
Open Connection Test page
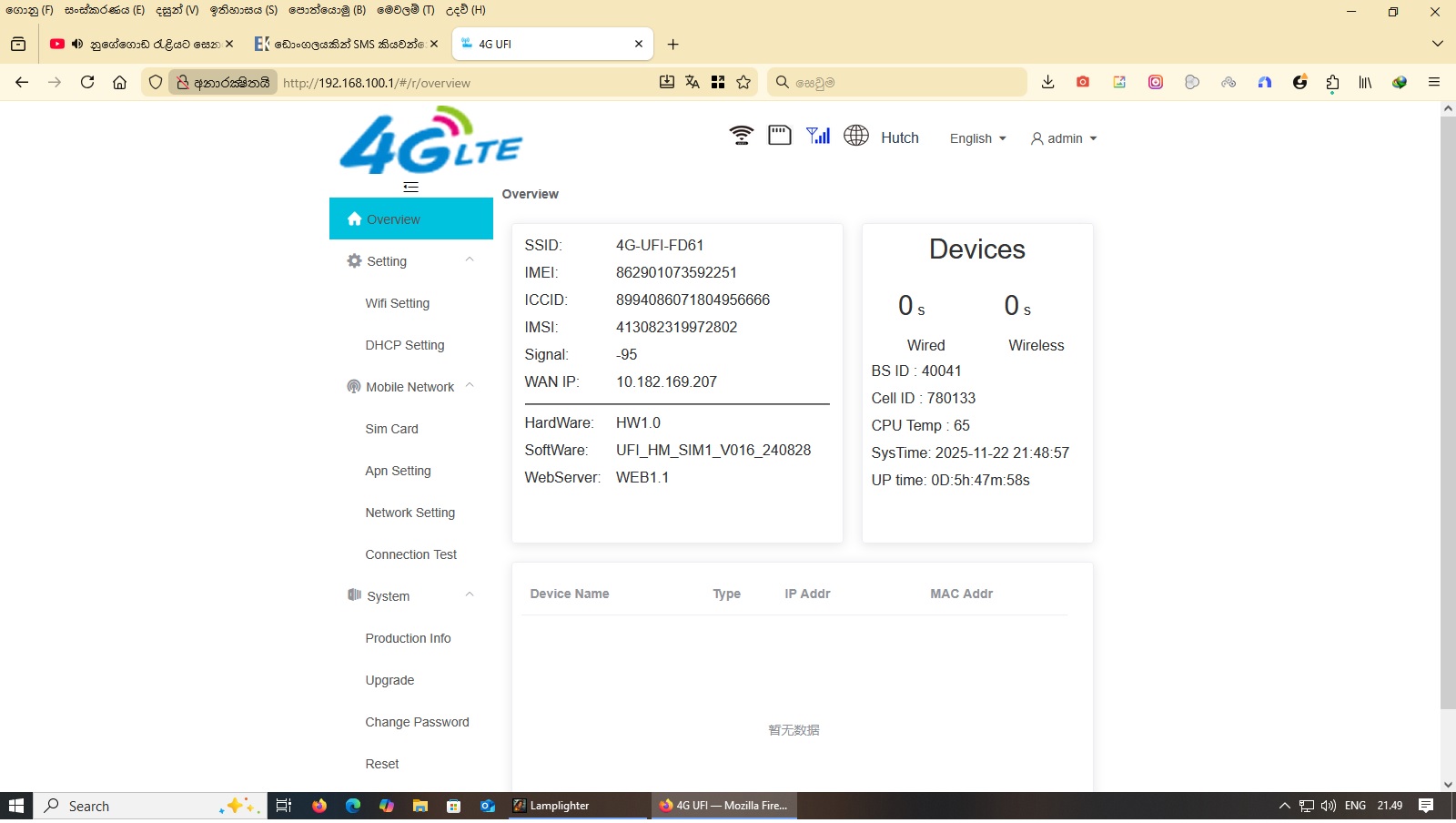tap(411, 554)
